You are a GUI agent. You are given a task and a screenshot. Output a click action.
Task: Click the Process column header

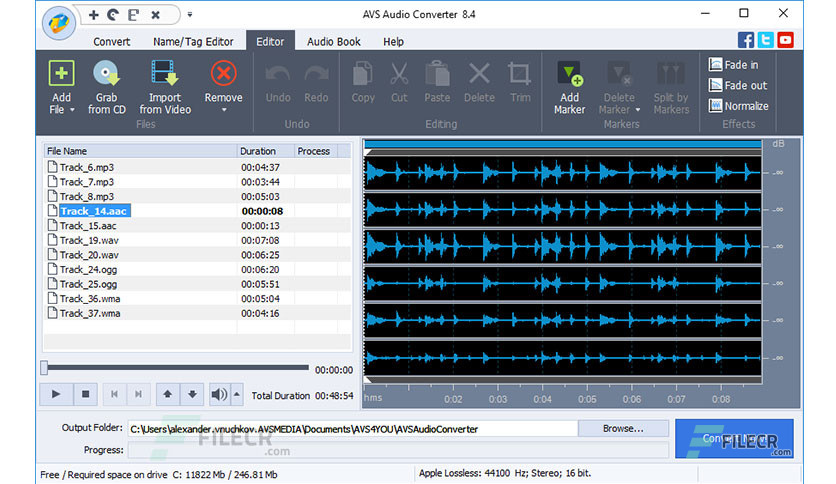coord(316,151)
